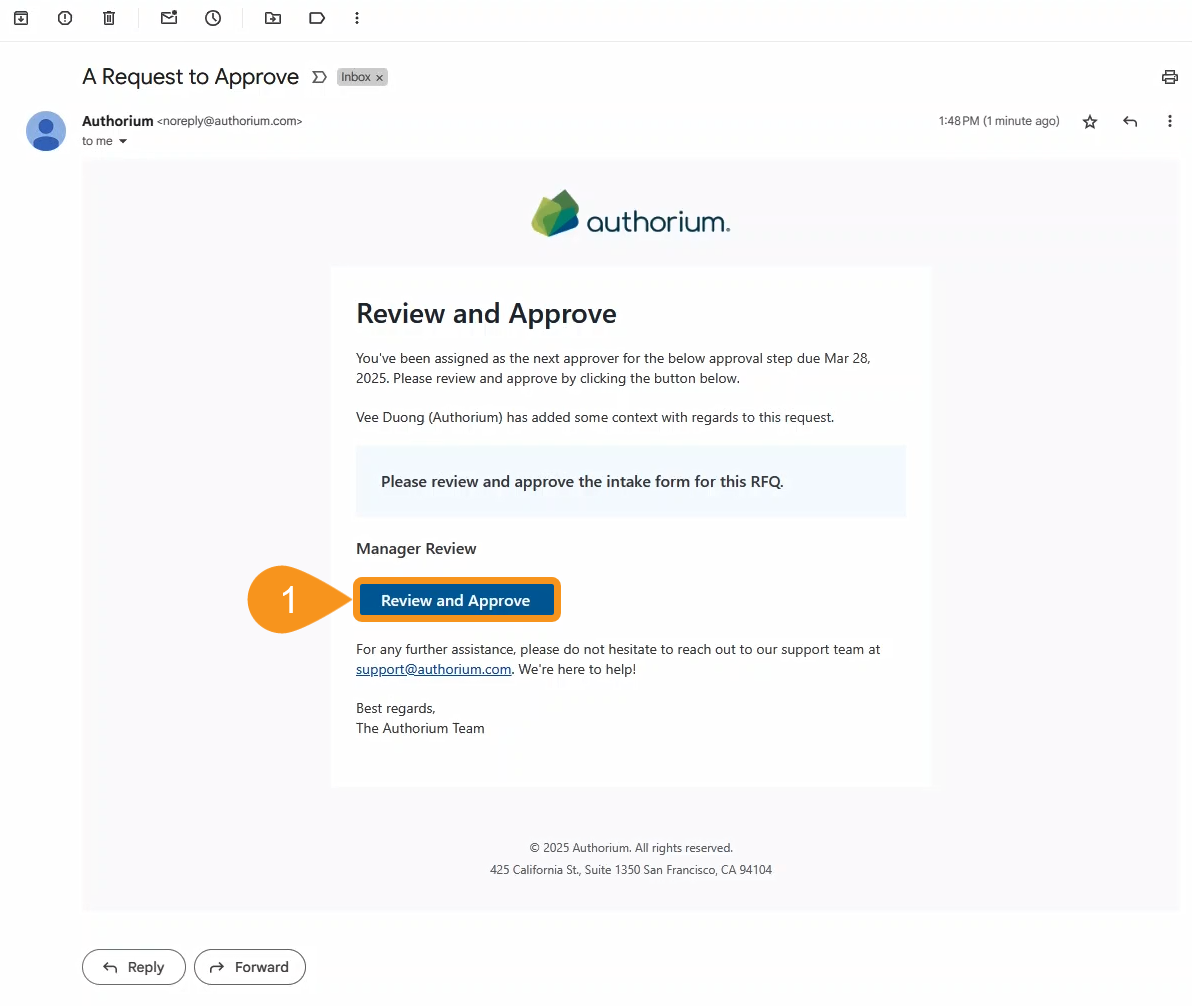Snooze the email
This screenshot has width=1192, height=1006.
212,18
